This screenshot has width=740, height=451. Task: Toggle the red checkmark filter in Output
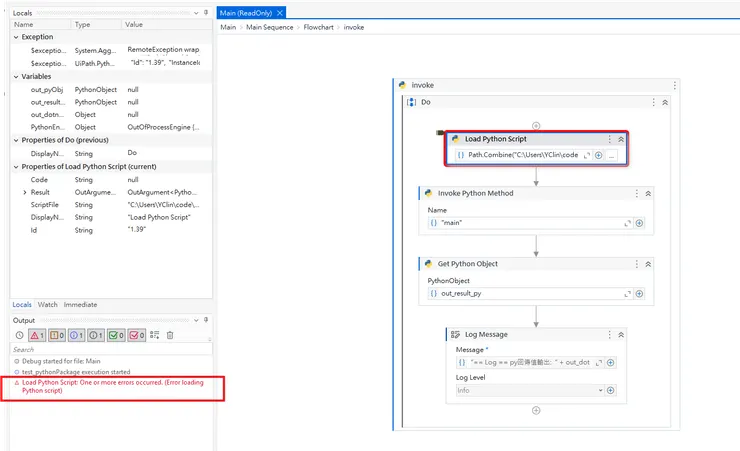pos(136,335)
